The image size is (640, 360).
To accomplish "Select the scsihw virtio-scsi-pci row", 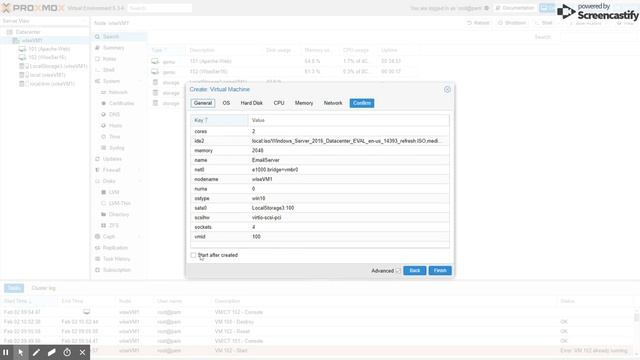I will tap(320, 218).
